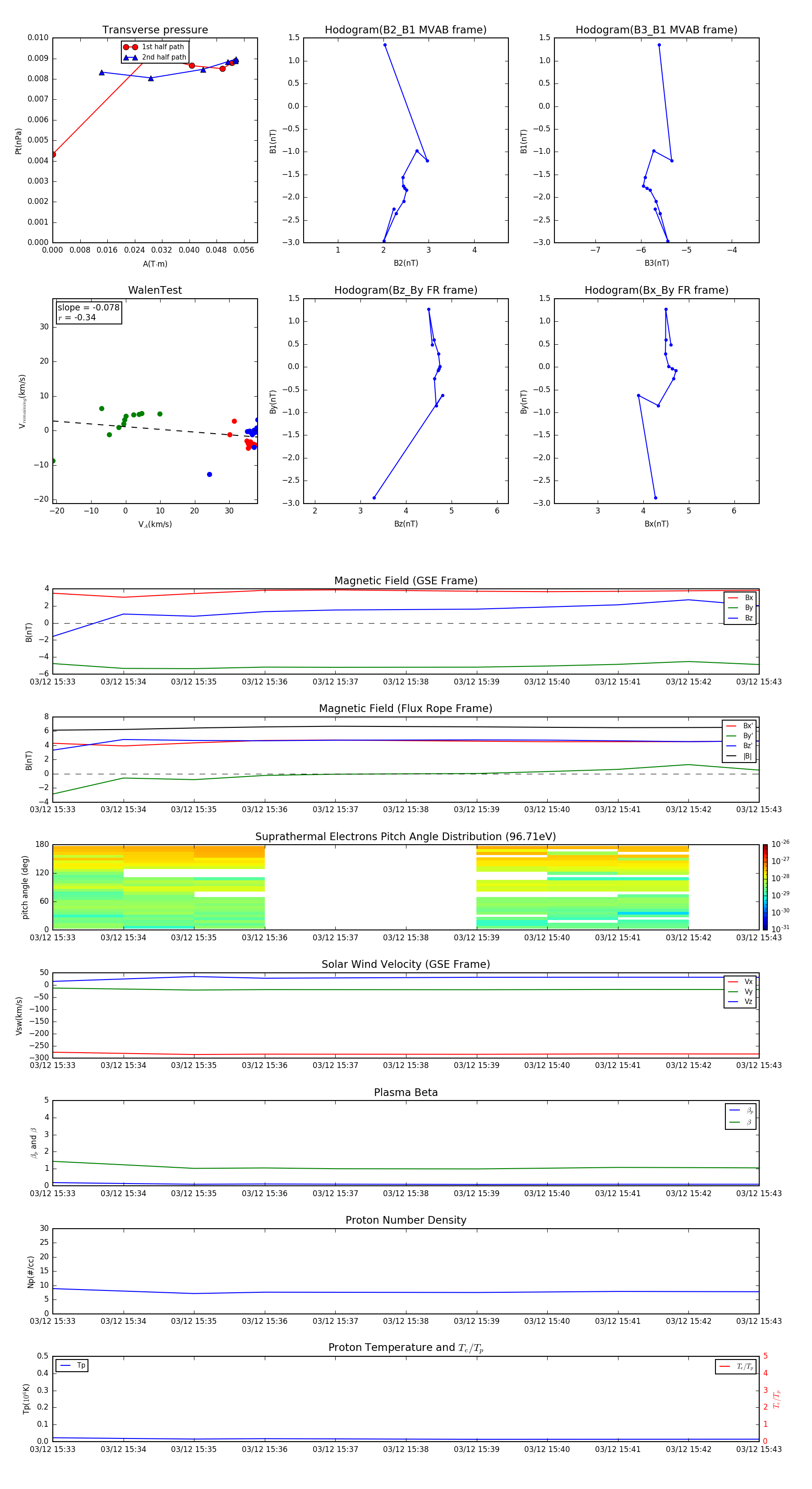812x1489 pixels.
Task: Click the "Hodogram(B2_B1 MVAB frame)" title
Action: click(406, 30)
